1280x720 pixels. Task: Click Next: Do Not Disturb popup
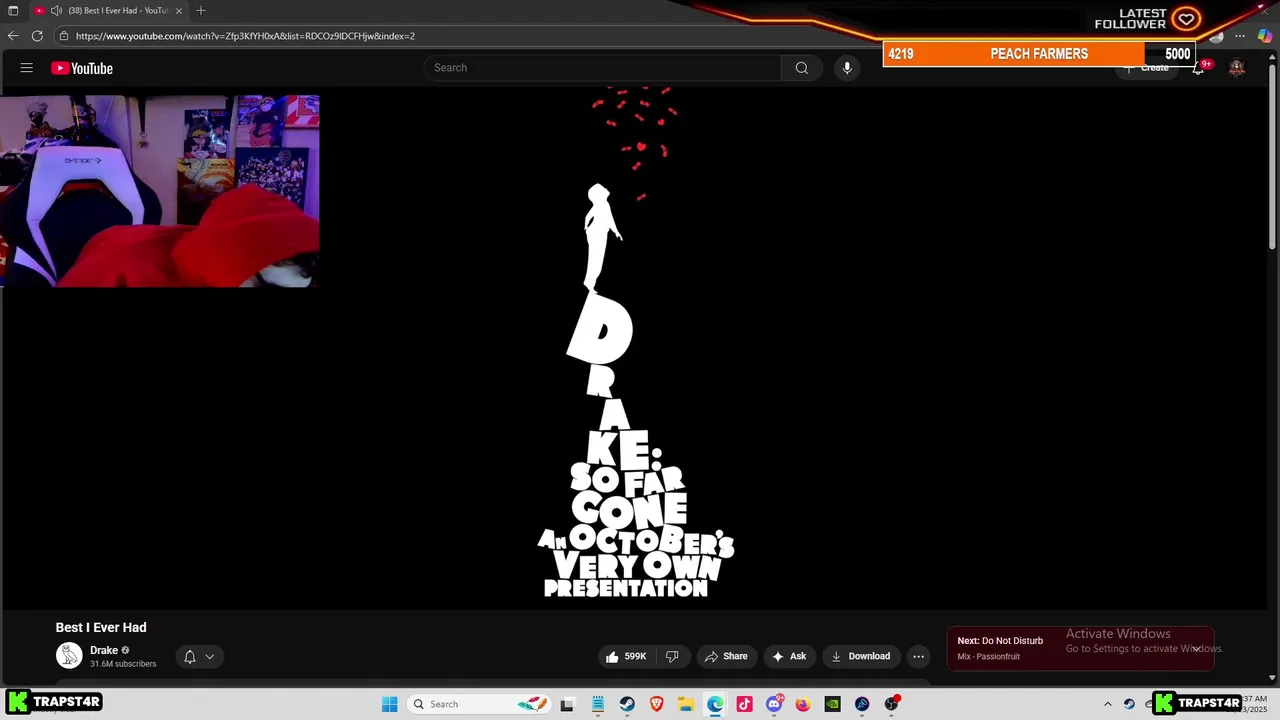pos(1080,648)
